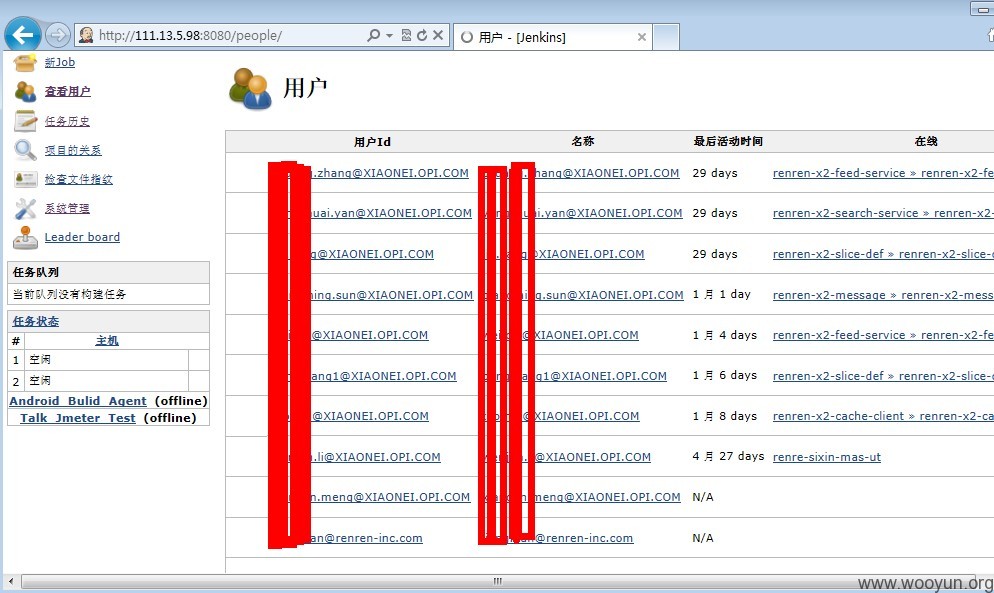Click the 新Job icon

25,62
